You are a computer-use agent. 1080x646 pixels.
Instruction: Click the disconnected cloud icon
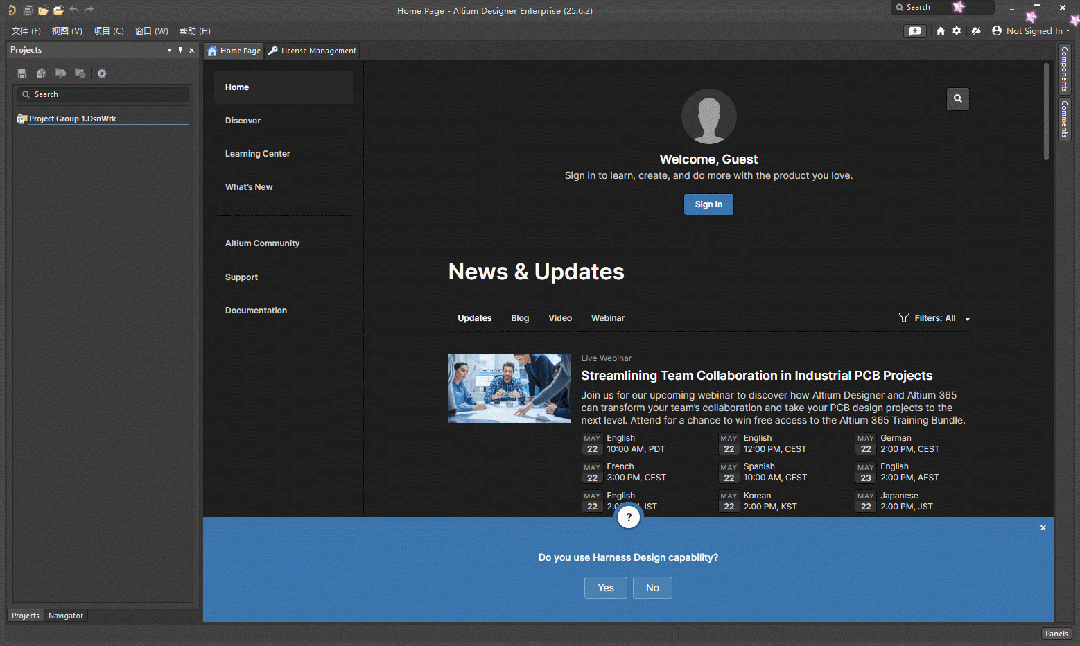point(976,31)
